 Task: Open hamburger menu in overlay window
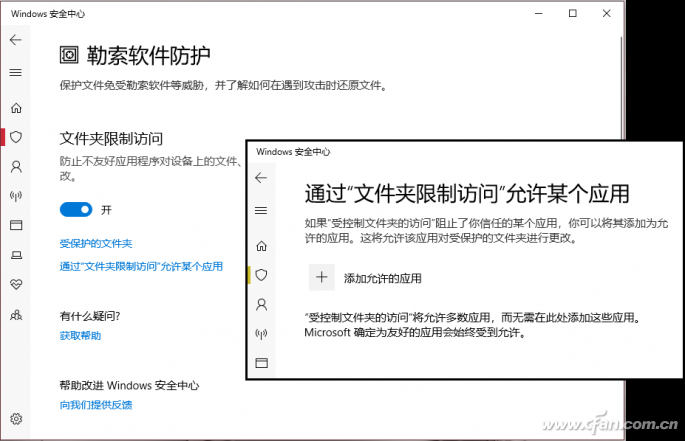[x=261, y=211]
